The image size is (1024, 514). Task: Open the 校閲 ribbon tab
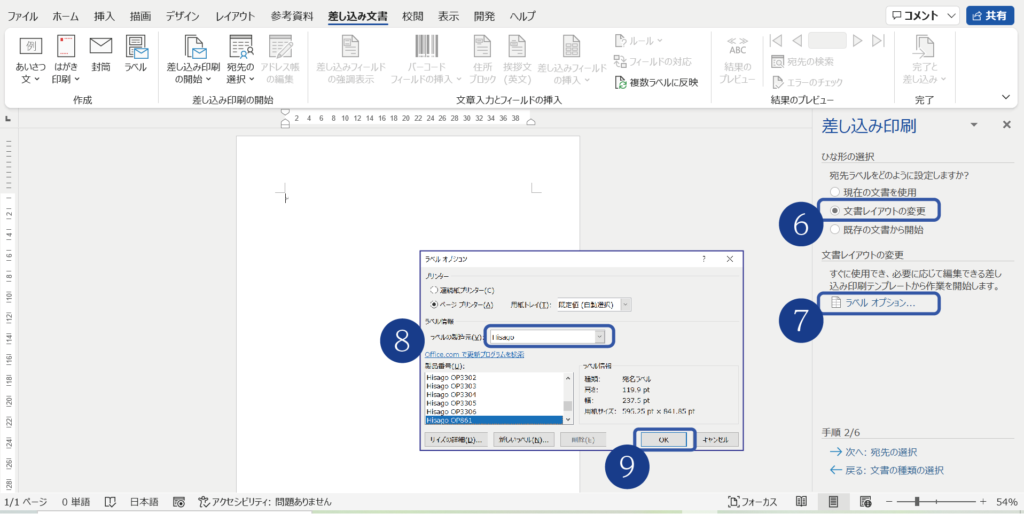pos(412,17)
